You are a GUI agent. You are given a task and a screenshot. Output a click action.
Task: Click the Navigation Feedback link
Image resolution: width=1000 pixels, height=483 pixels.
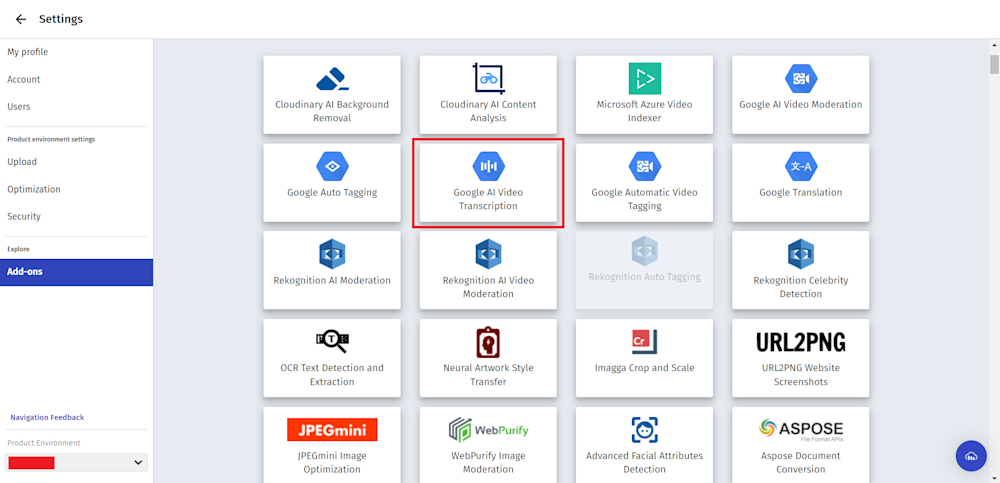point(47,417)
